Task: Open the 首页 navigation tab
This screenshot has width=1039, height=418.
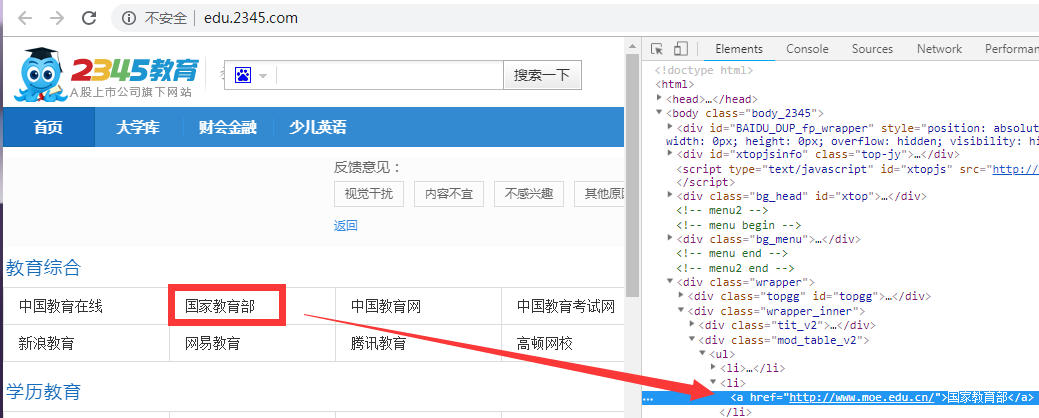Action: click(x=48, y=127)
